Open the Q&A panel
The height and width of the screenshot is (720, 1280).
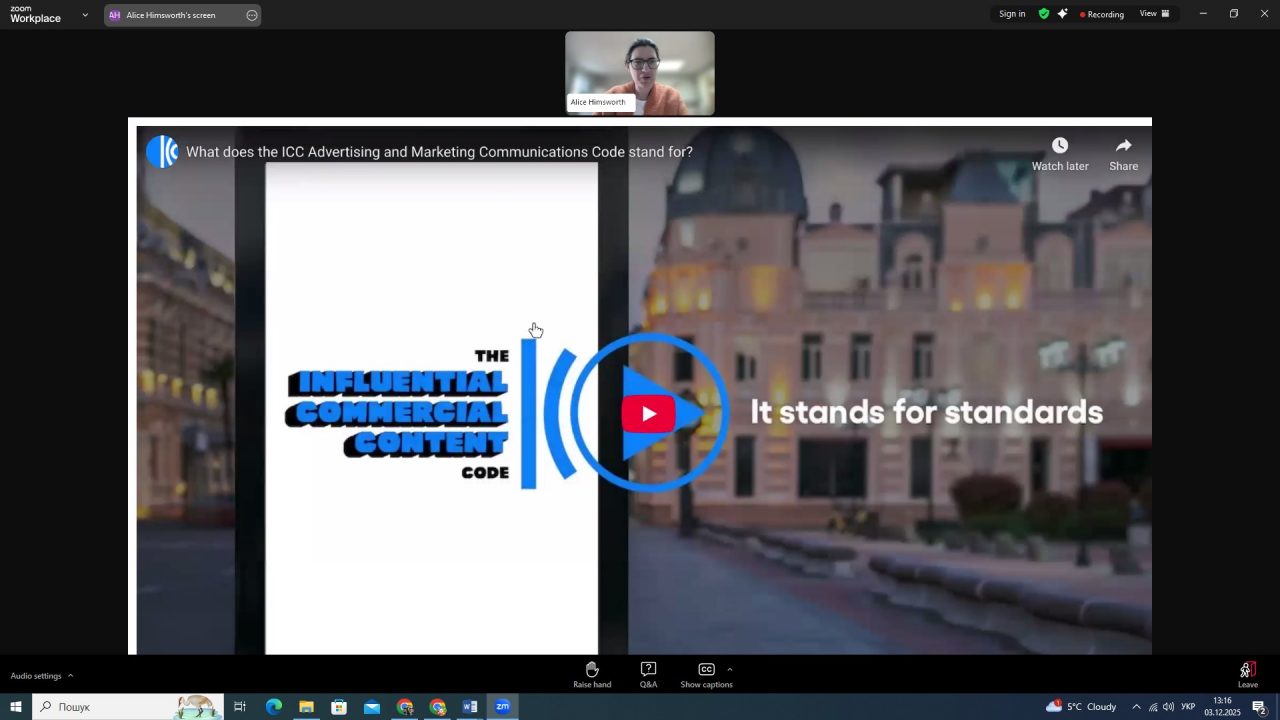click(x=648, y=674)
